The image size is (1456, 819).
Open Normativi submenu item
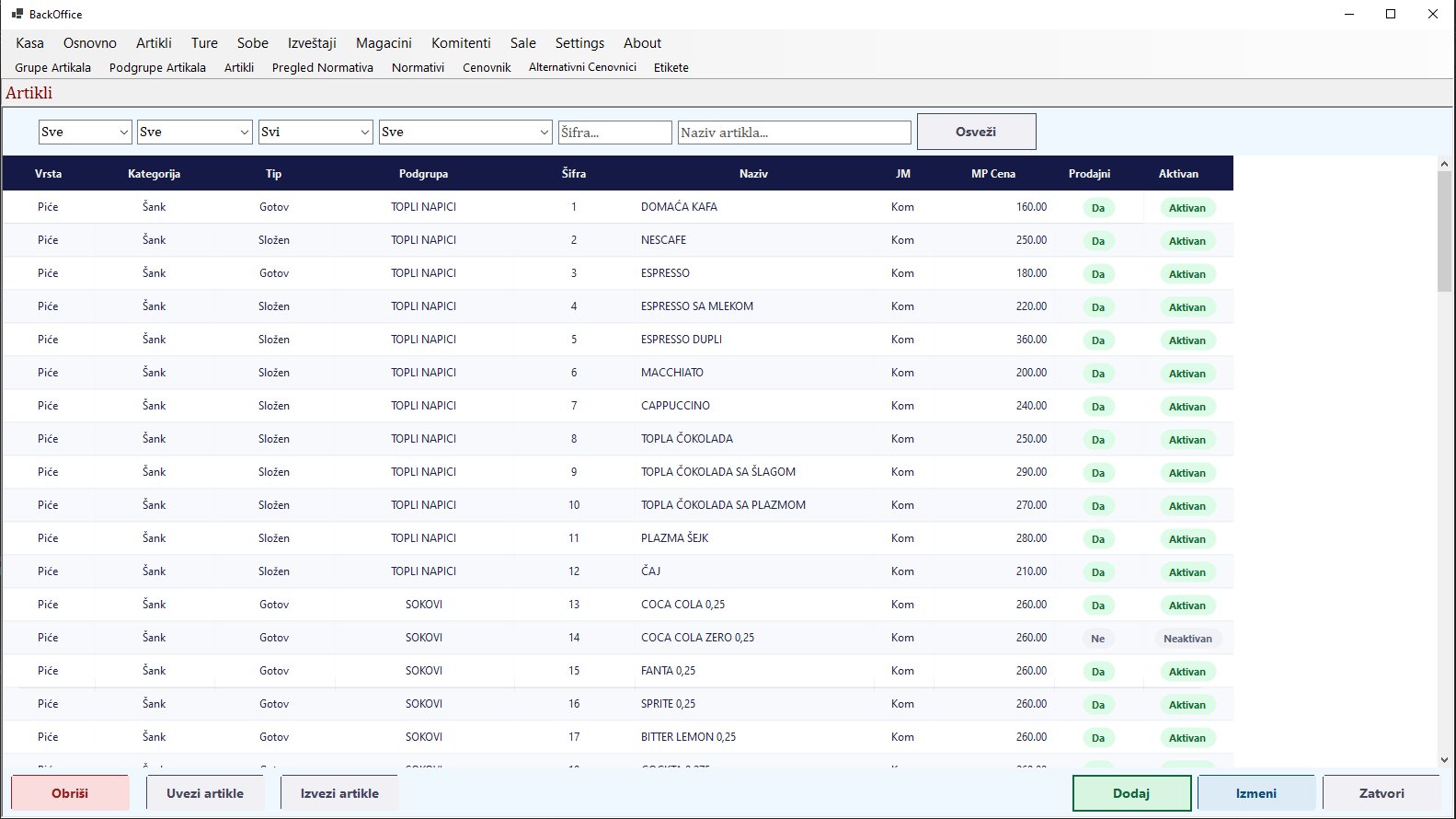pos(418,67)
